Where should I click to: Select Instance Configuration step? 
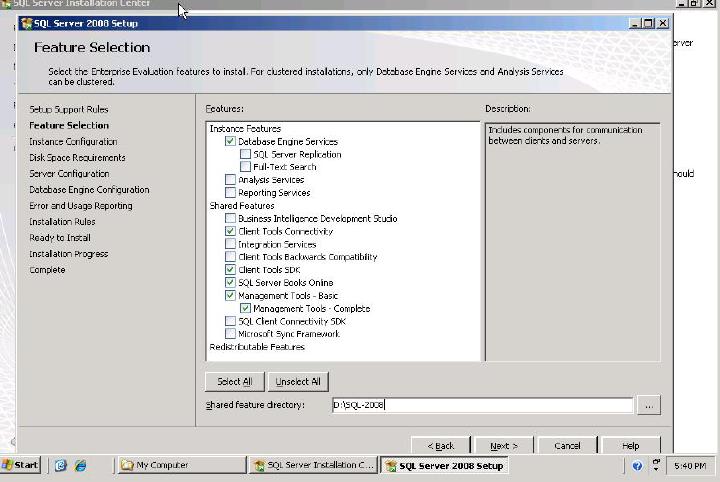[73, 141]
